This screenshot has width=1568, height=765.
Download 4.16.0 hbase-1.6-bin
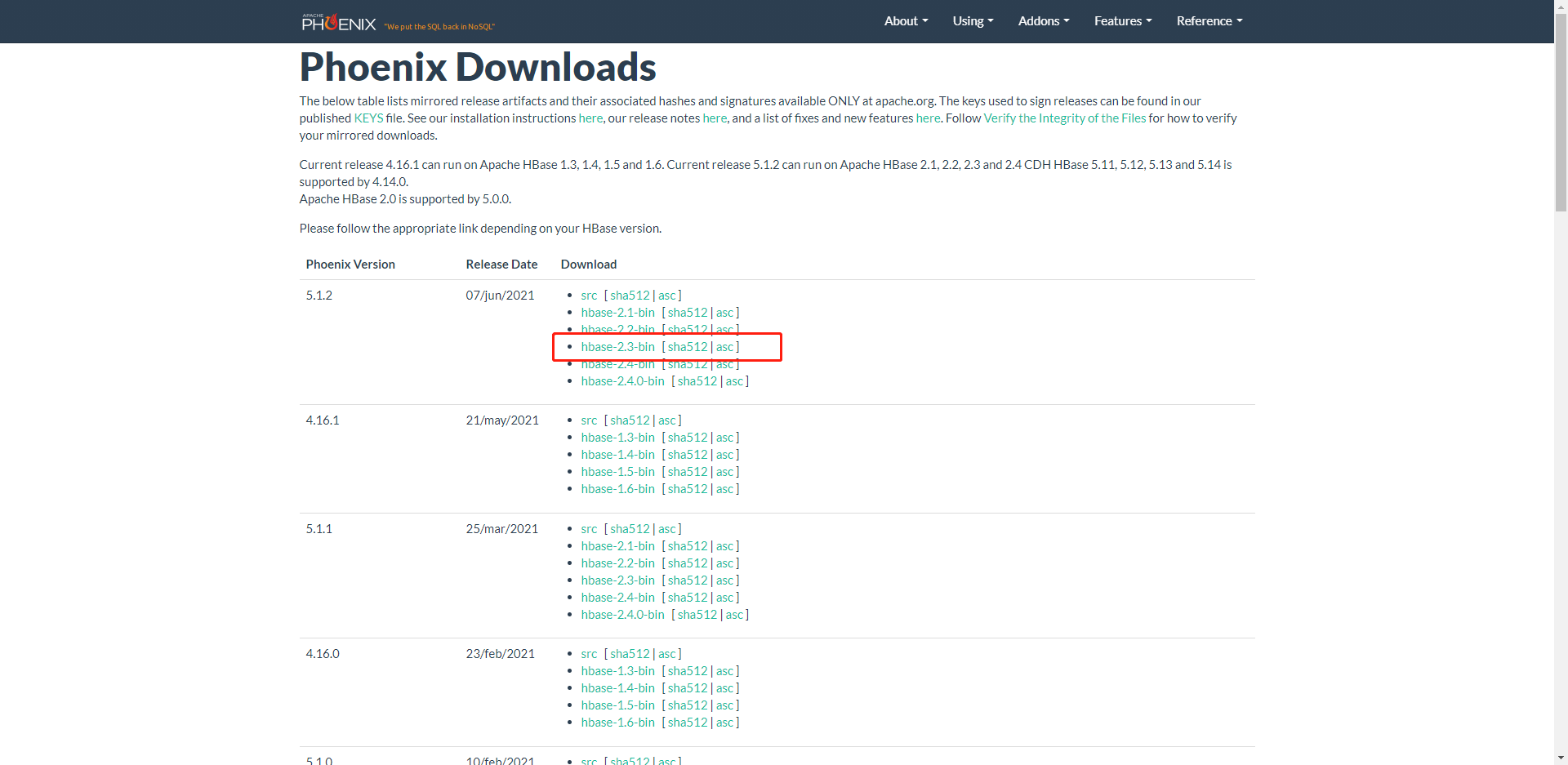point(618,723)
